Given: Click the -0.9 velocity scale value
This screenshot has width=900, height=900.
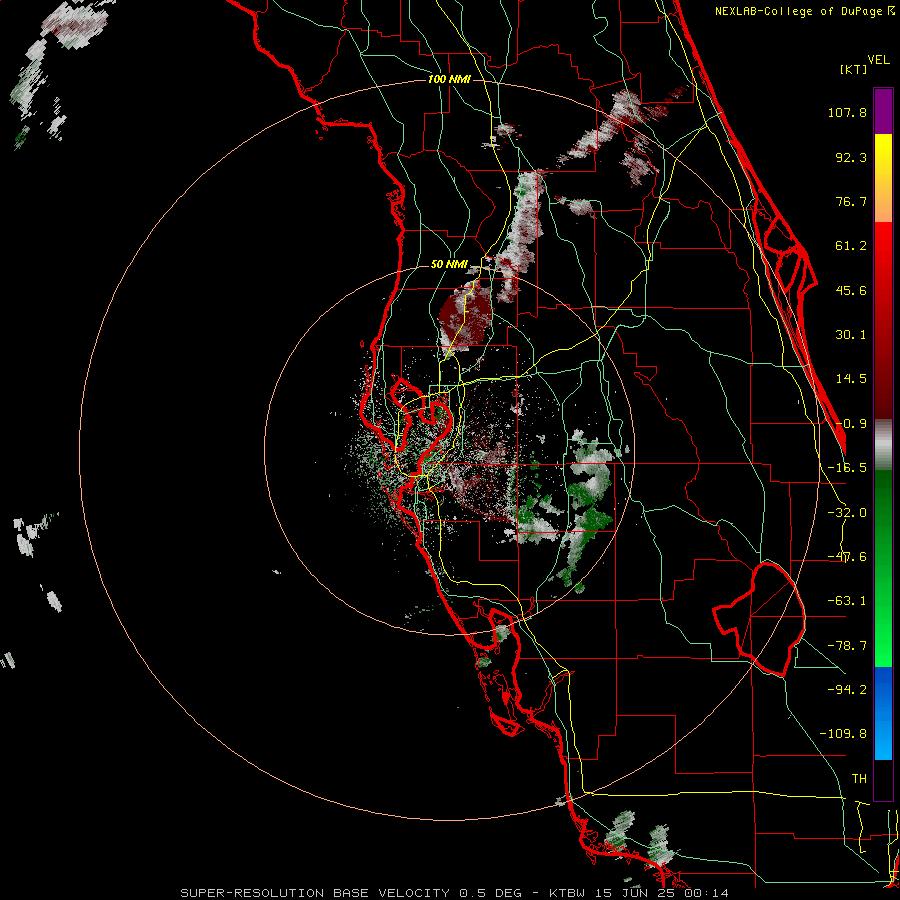Looking at the screenshot, I should 851,424.
